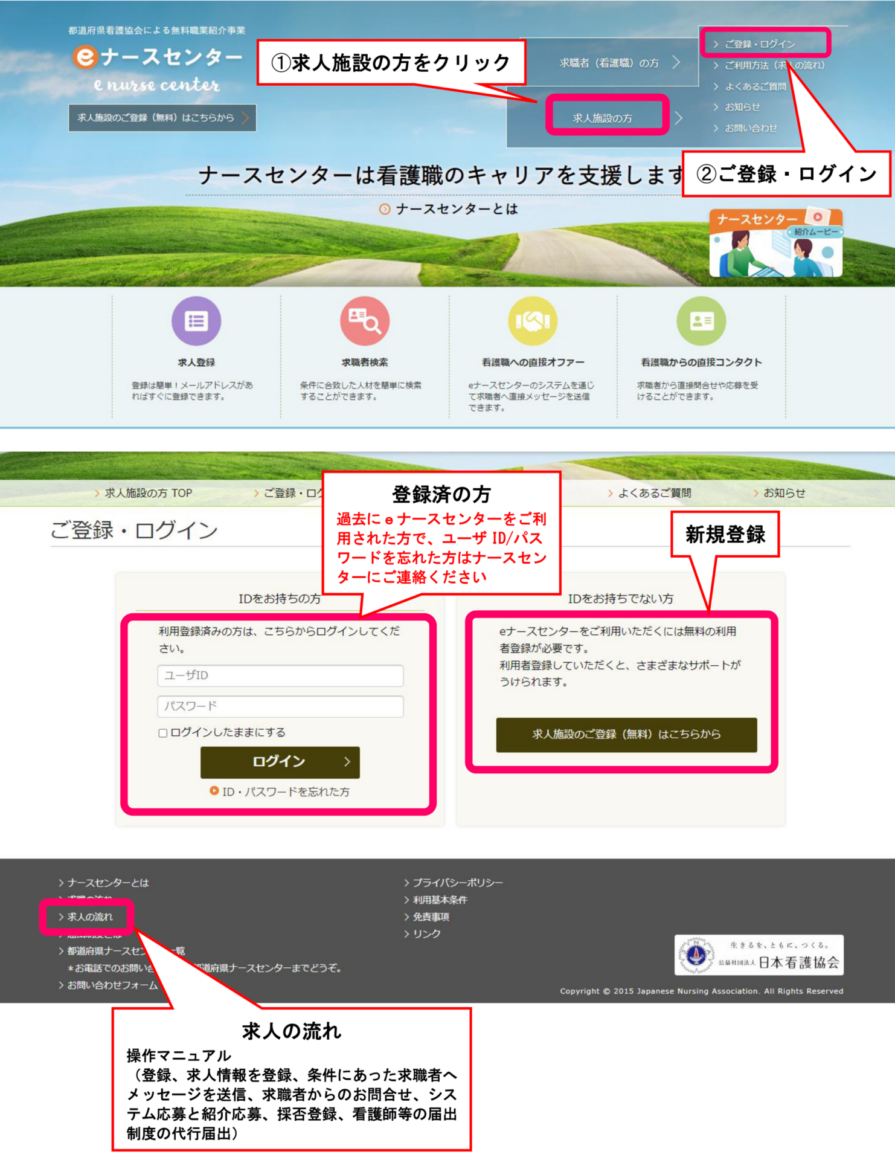Viewport: 895px width, 1160px height.
Task: Click the purple 求人登録 list icon
Action: pyautogui.click(x=196, y=320)
